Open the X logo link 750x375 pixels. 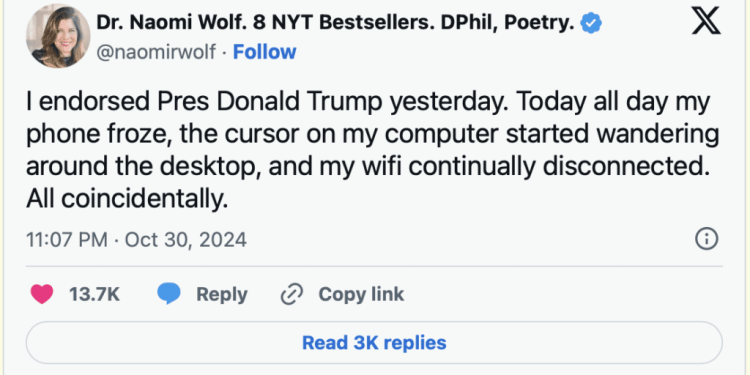click(706, 22)
